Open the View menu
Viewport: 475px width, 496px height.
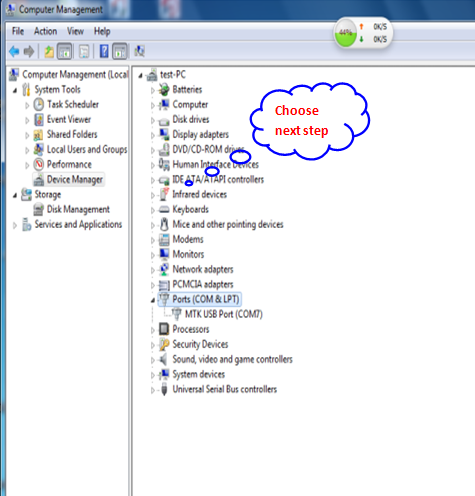(75, 31)
